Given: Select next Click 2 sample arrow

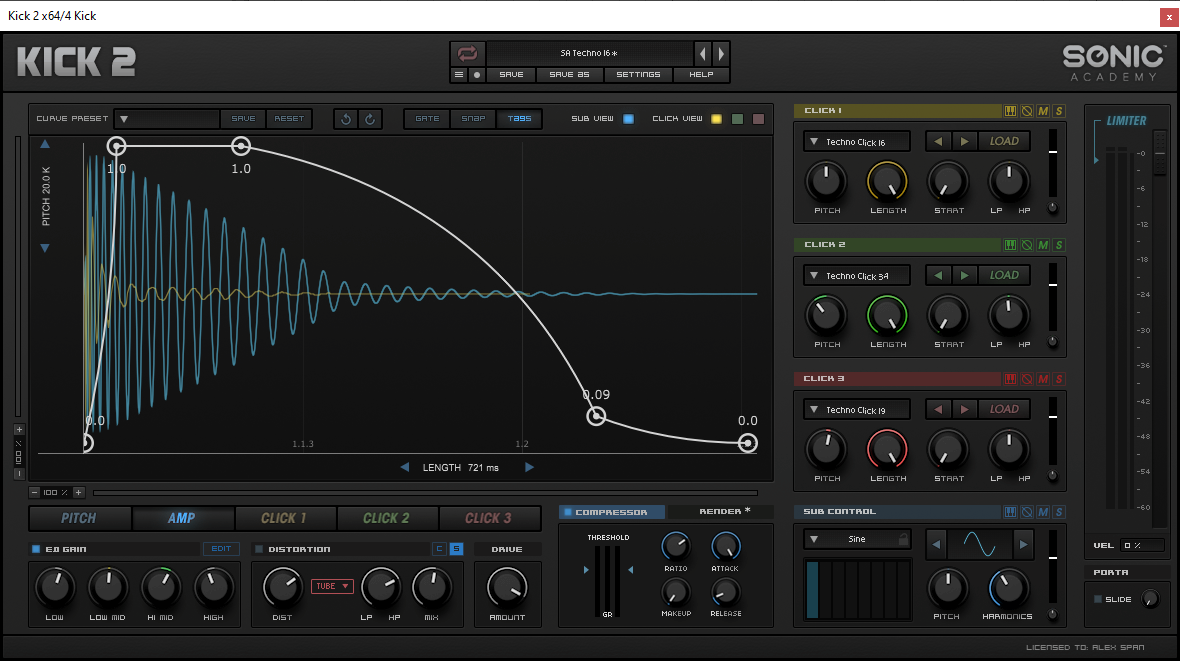Looking at the screenshot, I should point(964,276).
